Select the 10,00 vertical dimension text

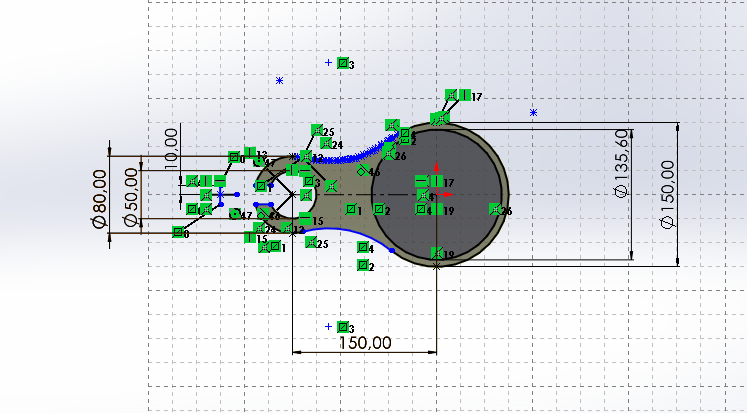tap(171, 147)
